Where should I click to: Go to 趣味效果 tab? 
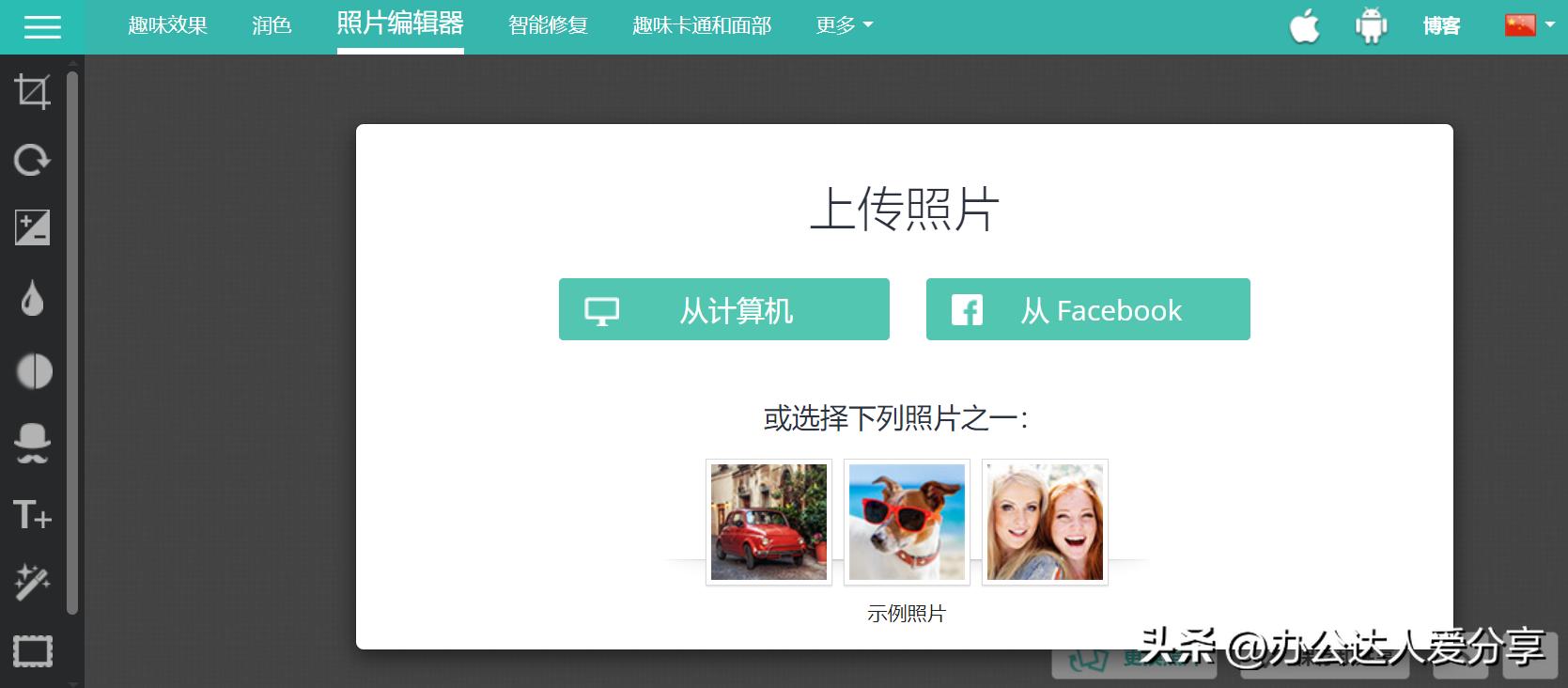pos(167,25)
